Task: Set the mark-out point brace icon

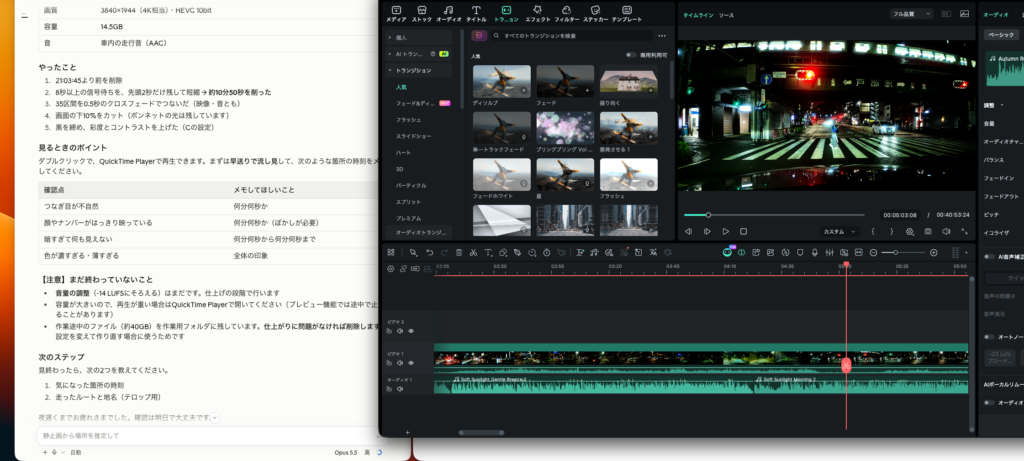Action: [x=891, y=232]
